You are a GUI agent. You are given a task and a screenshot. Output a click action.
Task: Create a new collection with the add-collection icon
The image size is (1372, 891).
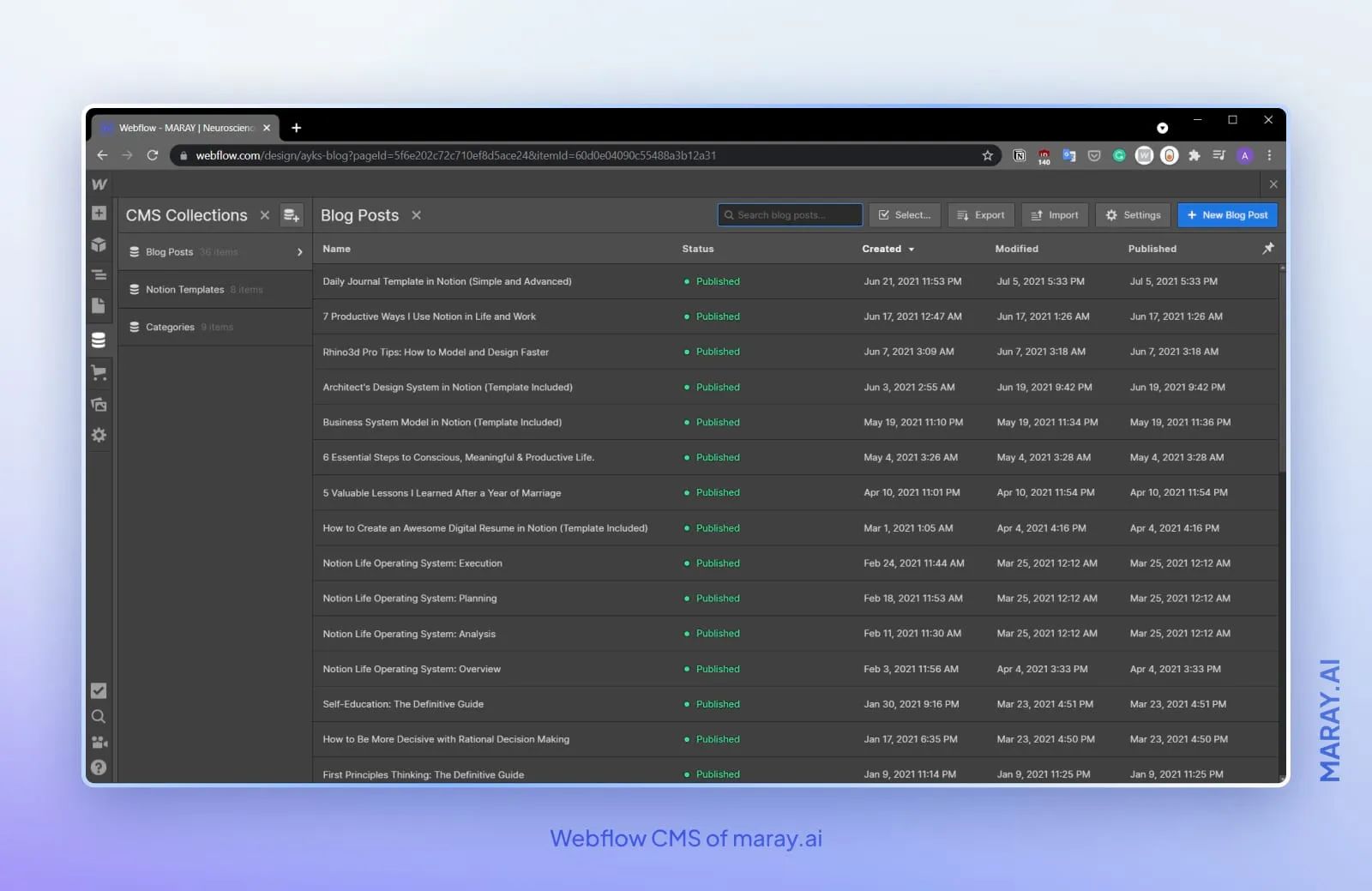pos(292,214)
